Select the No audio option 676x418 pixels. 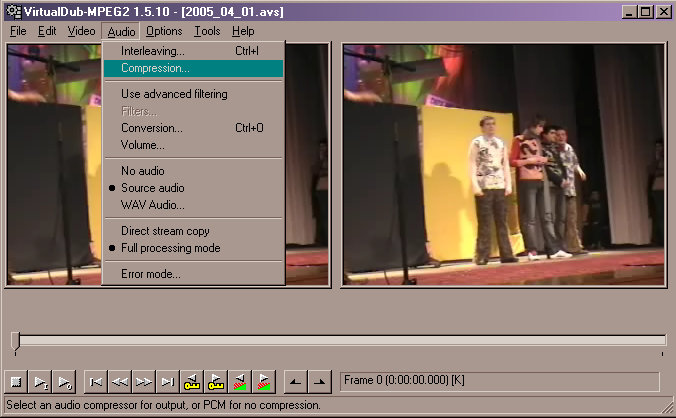click(142, 171)
